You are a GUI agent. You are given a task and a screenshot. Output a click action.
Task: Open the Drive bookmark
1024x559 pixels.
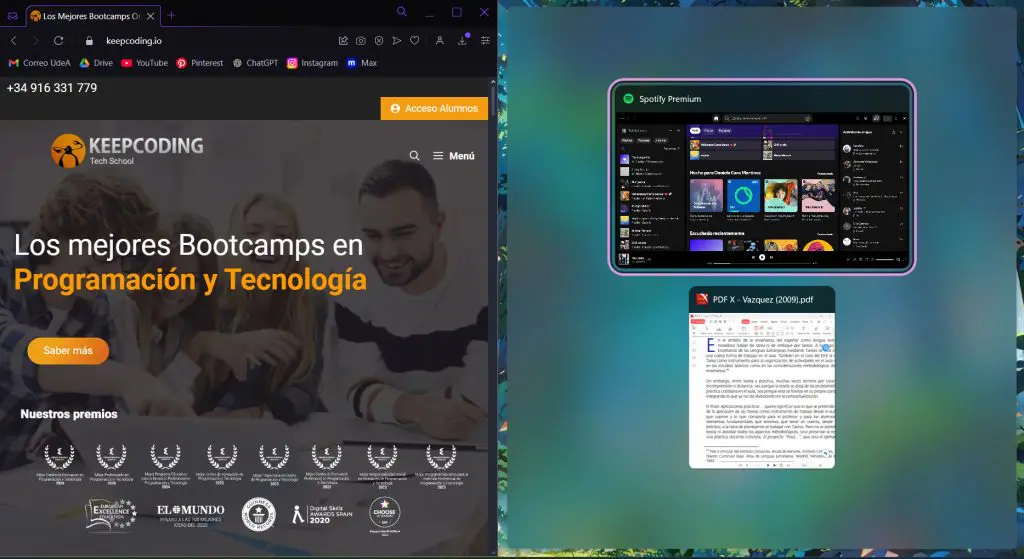pos(96,63)
